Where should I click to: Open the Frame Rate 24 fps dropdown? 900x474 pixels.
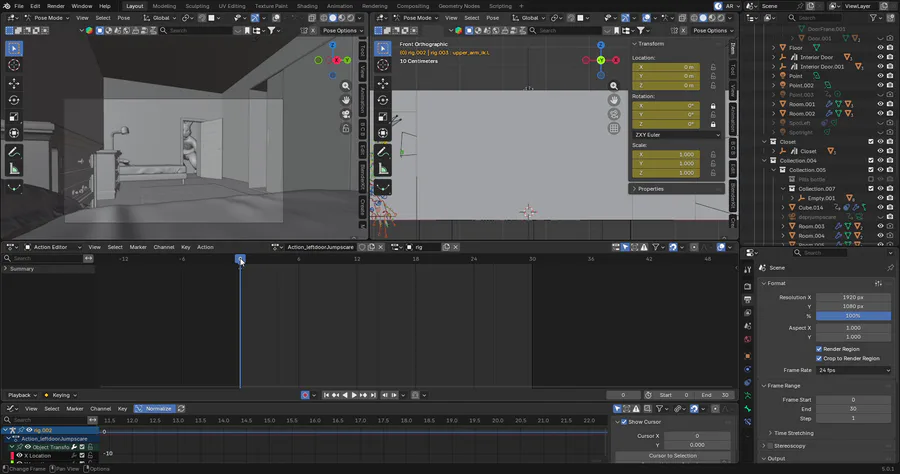click(x=854, y=370)
